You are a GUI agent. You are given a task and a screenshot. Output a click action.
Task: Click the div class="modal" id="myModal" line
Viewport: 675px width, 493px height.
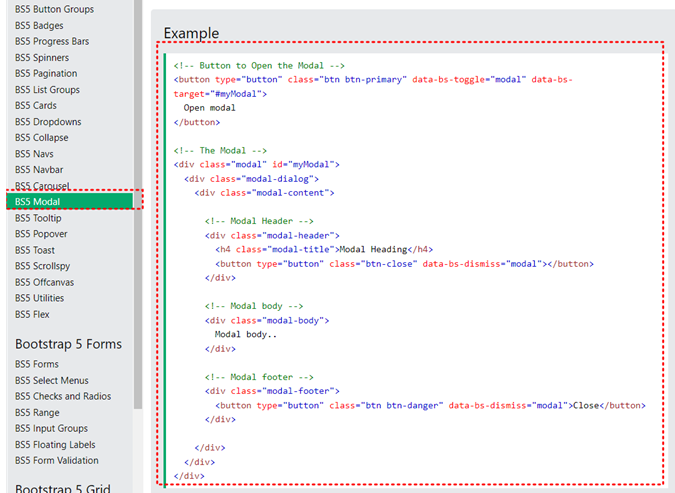click(x=257, y=164)
